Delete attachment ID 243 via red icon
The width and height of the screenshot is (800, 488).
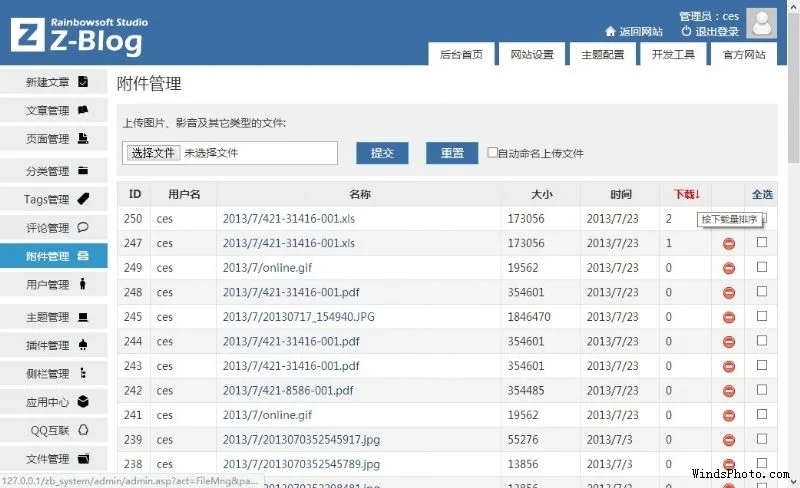point(729,366)
